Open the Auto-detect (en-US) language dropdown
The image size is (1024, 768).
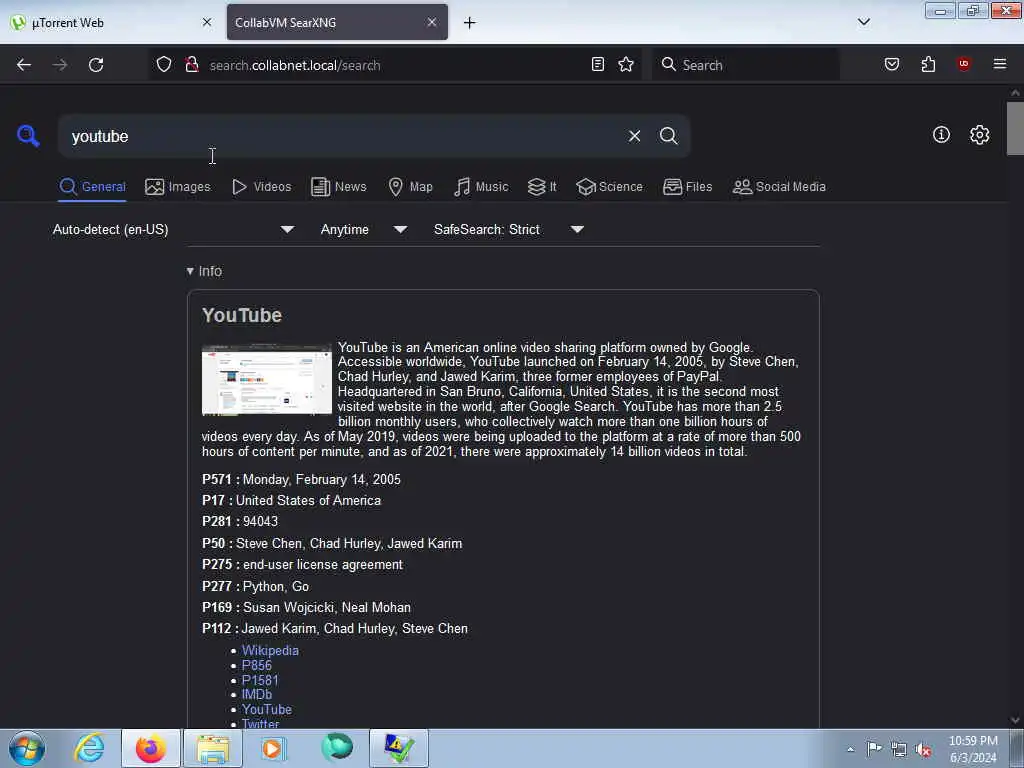coord(173,229)
